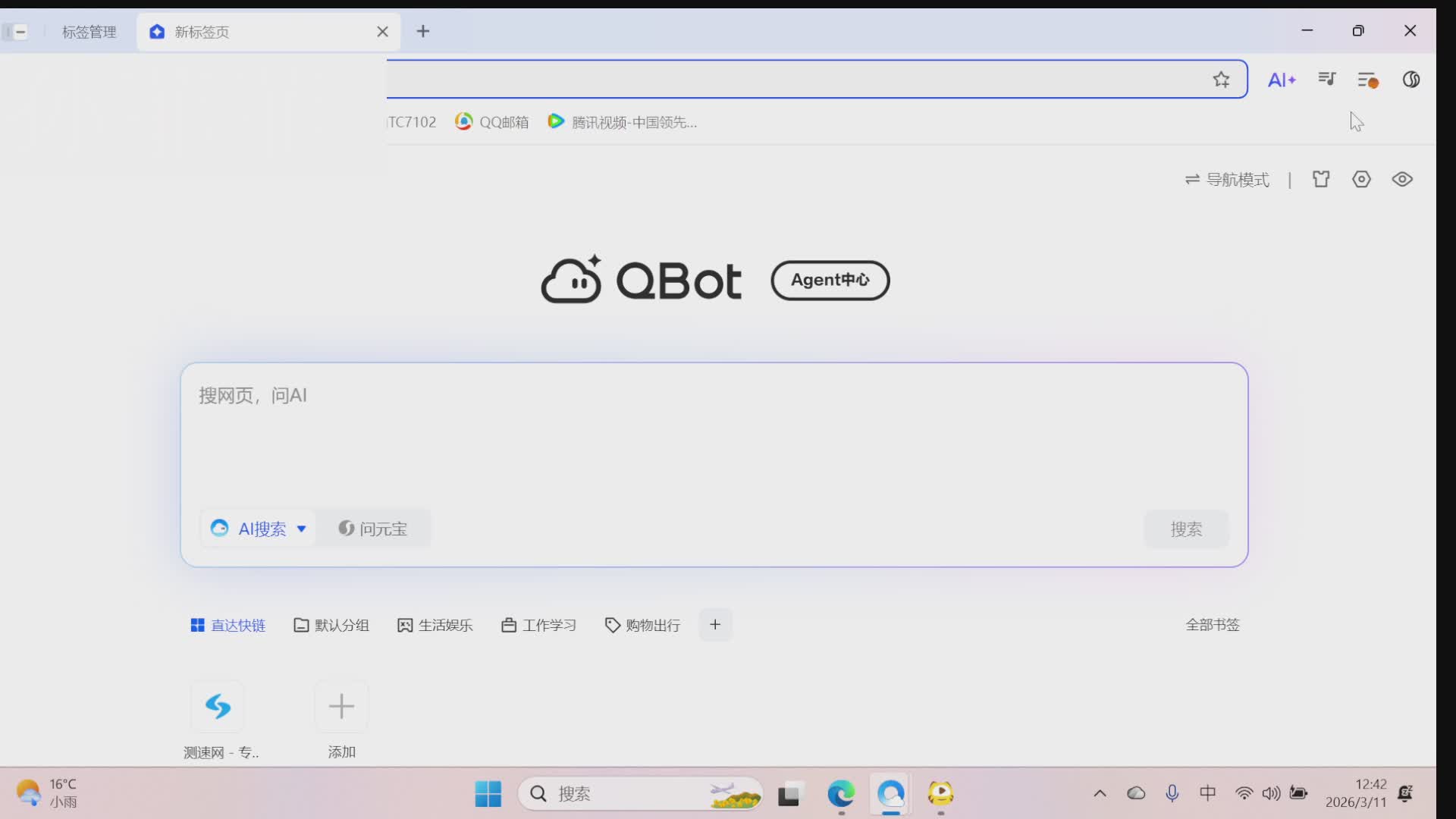
Task: Open new tab page settings gear
Action: click(x=1361, y=180)
